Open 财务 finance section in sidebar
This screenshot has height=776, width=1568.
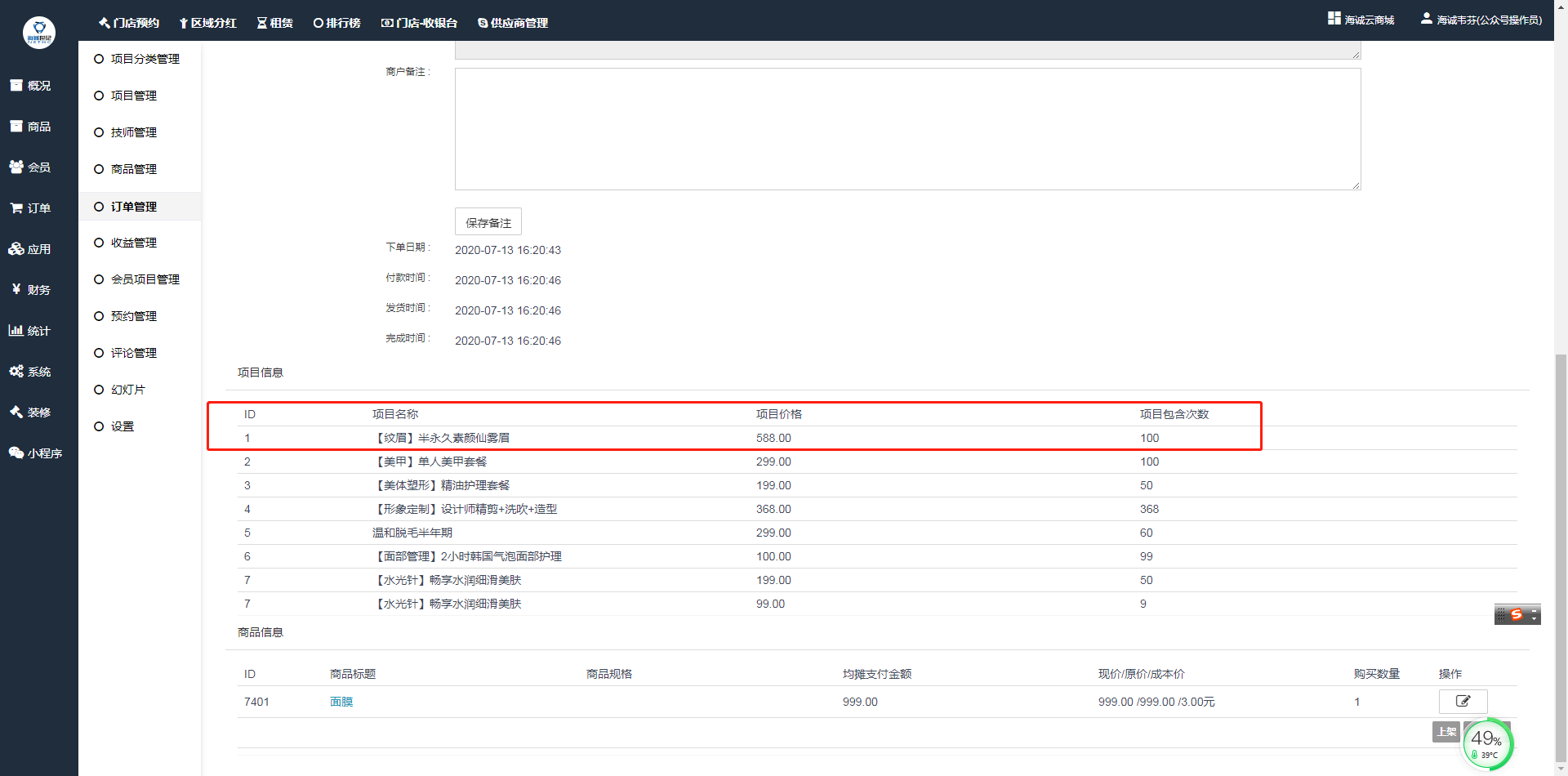pos(30,290)
